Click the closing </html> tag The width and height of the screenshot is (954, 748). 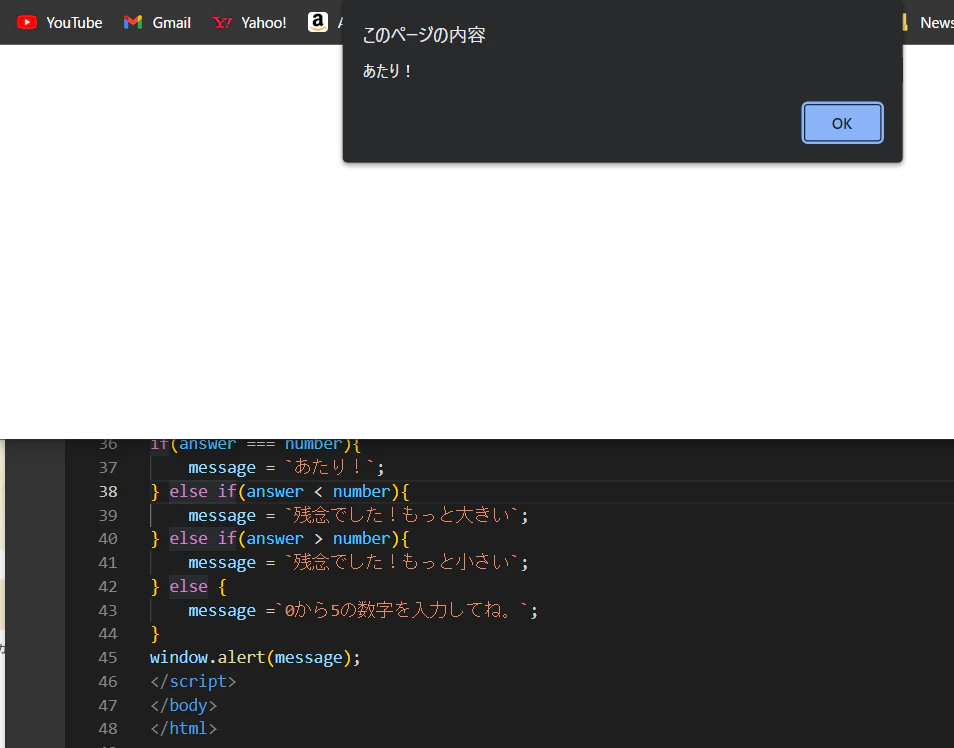[x=183, y=729]
